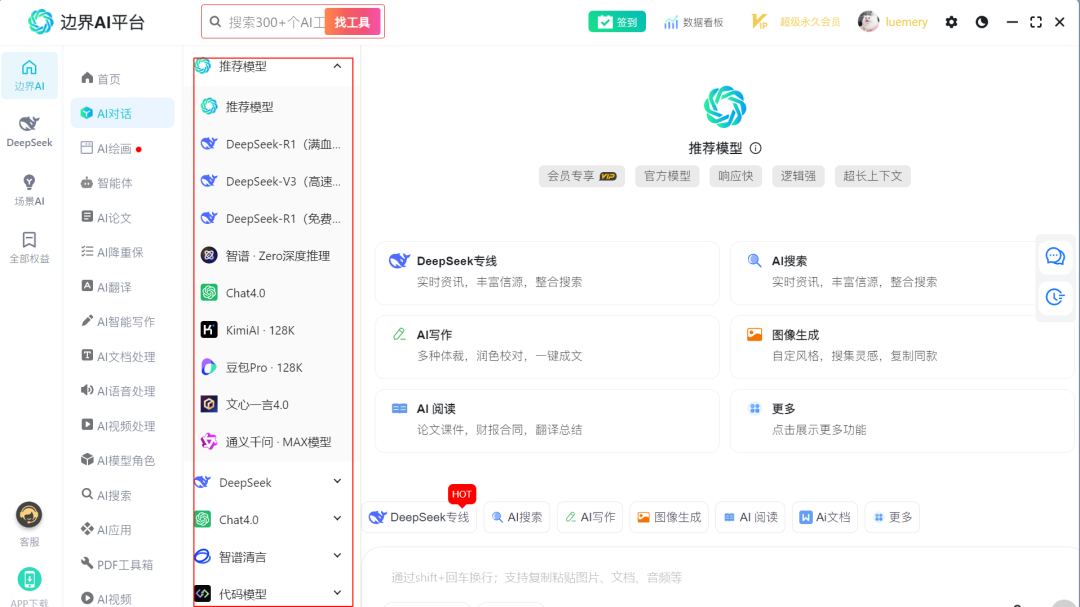Click the 会员专享 tag

581,176
